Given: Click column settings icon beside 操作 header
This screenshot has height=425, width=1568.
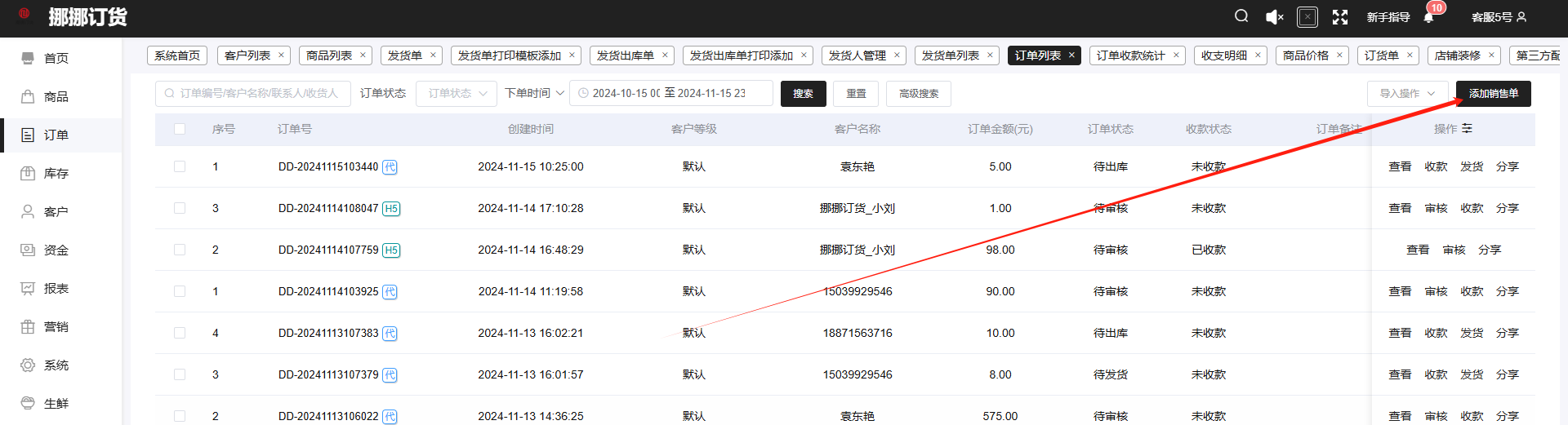Looking at the screenshot, I should pyautogui.click(x=1468, y=129).
